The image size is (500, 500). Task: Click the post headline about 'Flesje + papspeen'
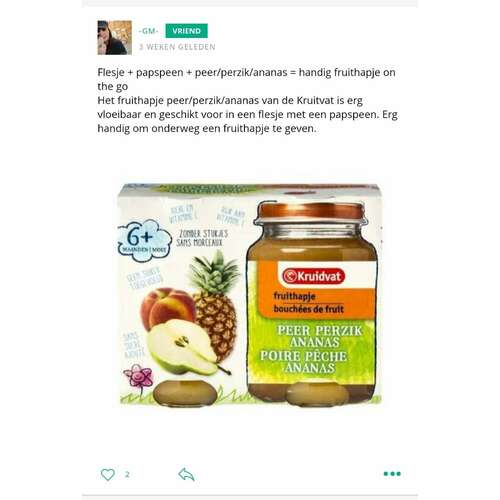pyautogui.click(x=246, y=79)
